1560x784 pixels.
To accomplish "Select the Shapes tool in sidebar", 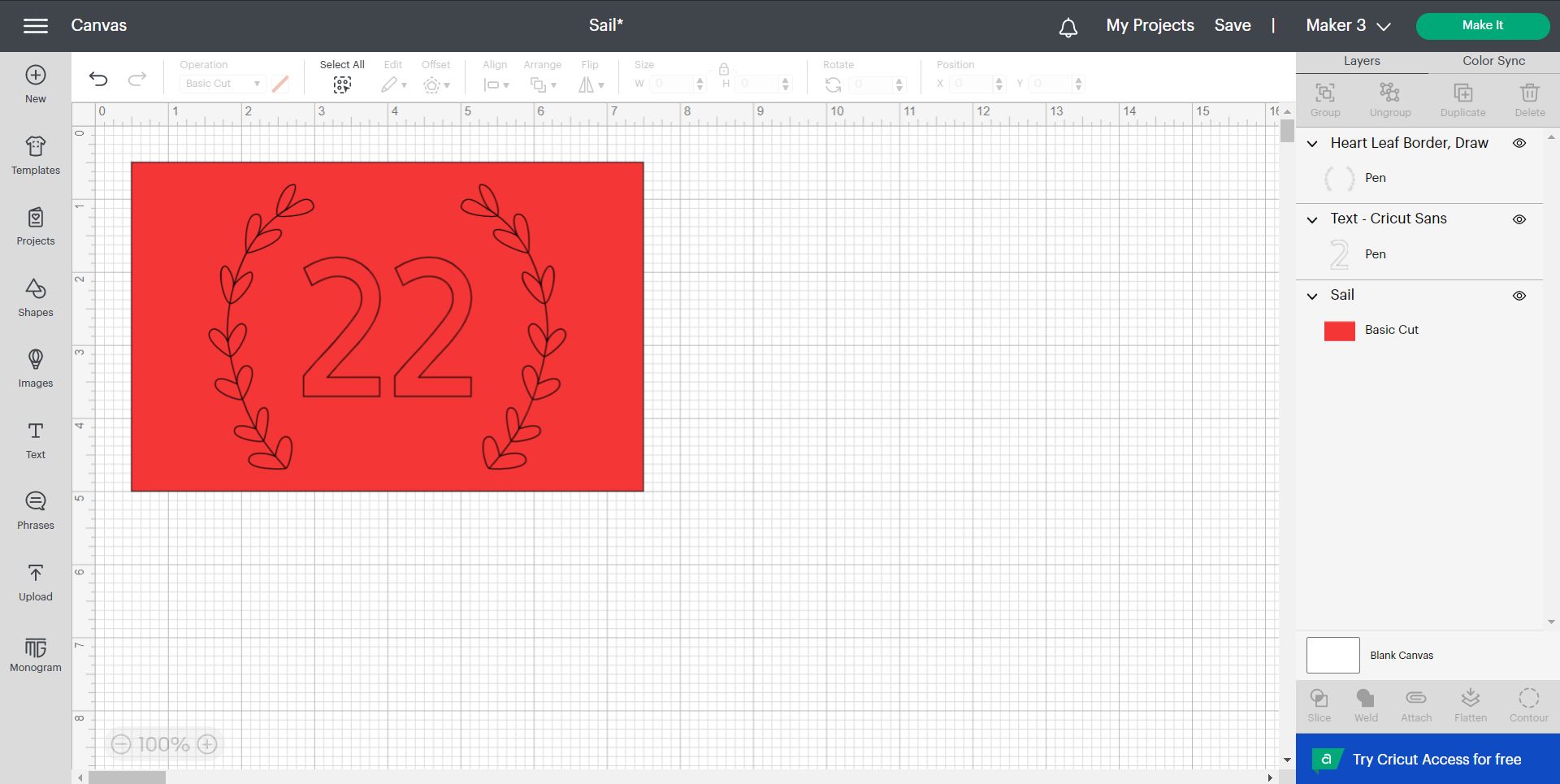I will tap(35, 298).
